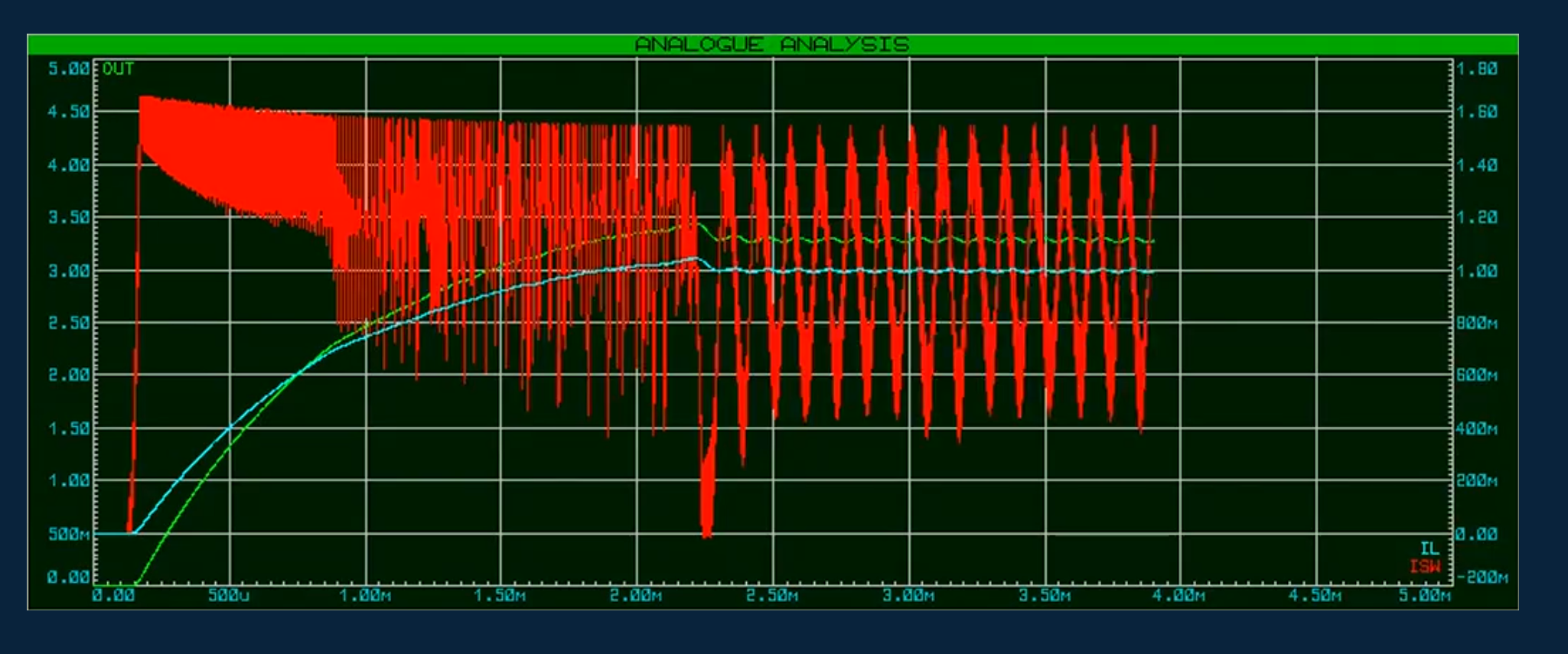Click the 4.00m time axis label

click(1179, 595)
